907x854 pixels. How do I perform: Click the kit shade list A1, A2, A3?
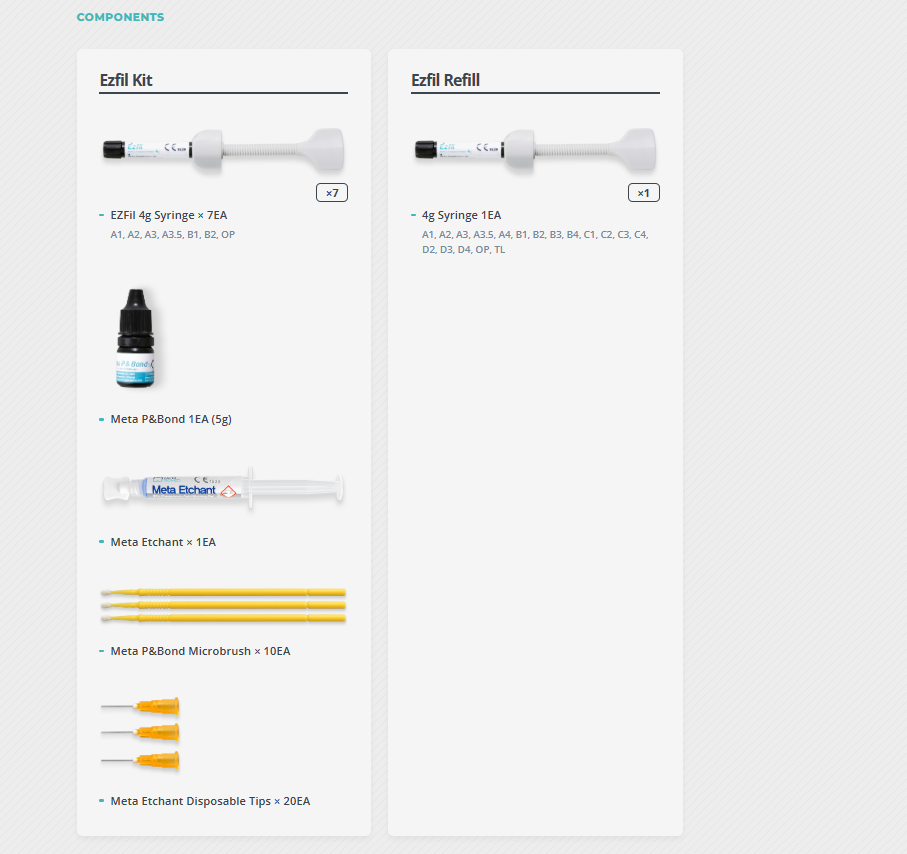[x=172, y=234]
